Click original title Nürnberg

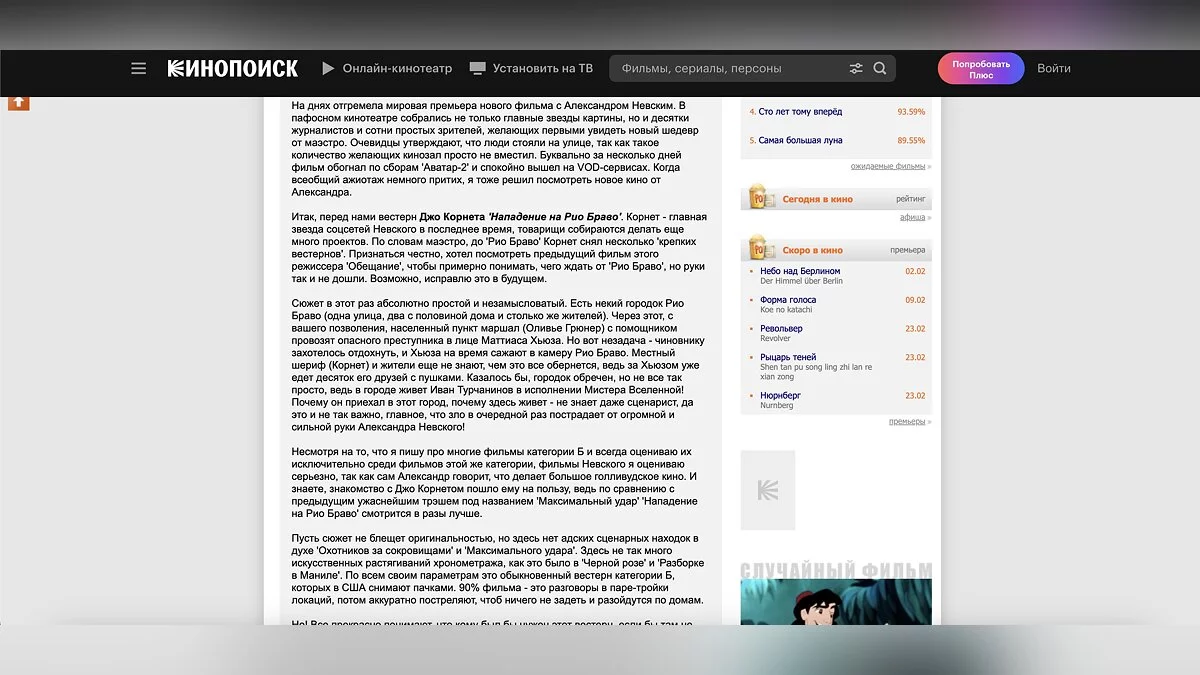[x=777, y=405]
